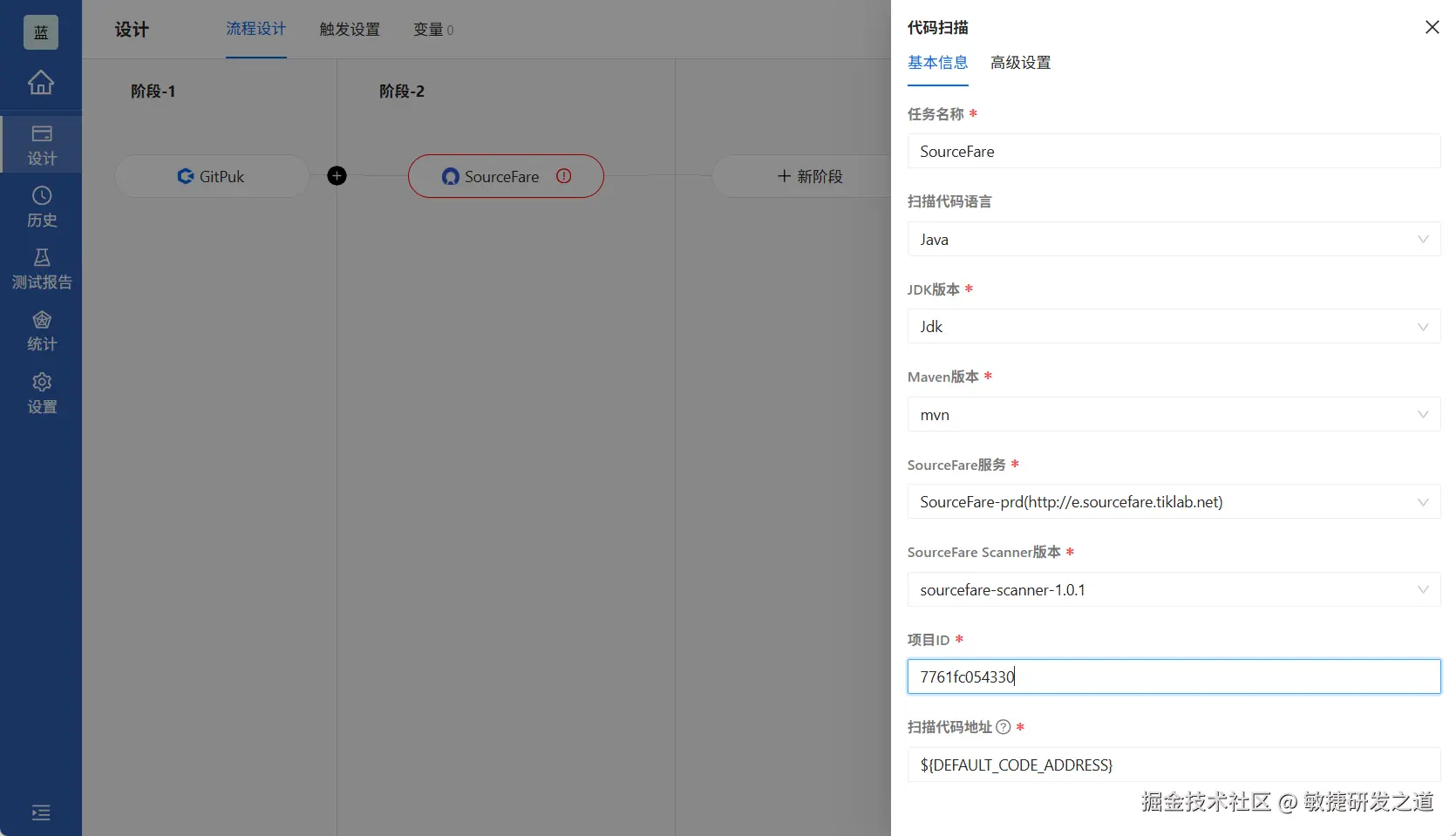Open the SourceFare Scanner版本 dropdown

point(1174,590)
